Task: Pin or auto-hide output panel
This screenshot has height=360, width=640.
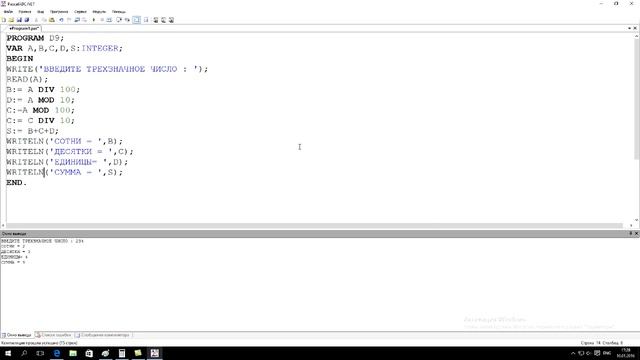Action: (630, 233)
